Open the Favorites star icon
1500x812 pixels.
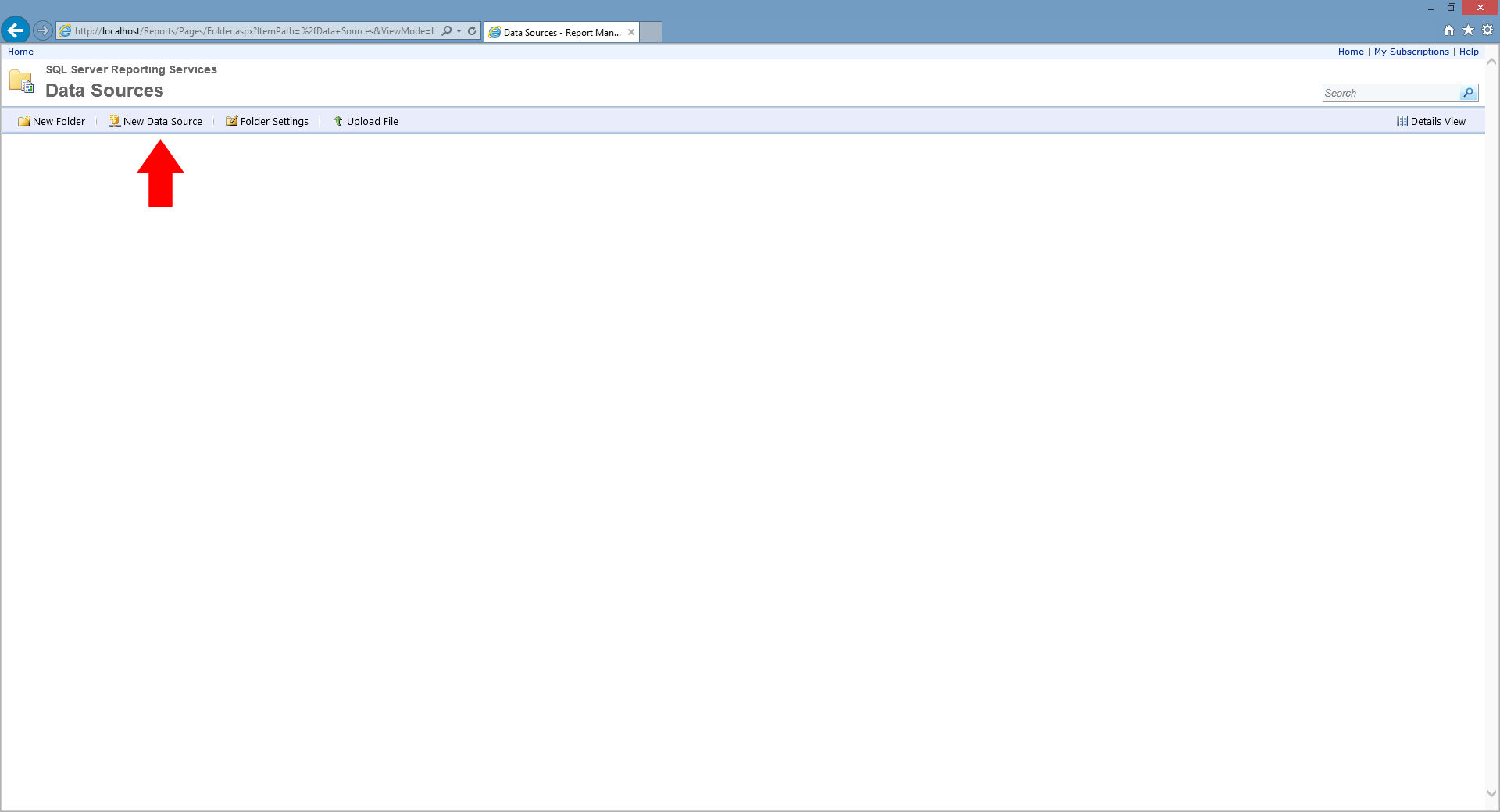[1468, 30]
